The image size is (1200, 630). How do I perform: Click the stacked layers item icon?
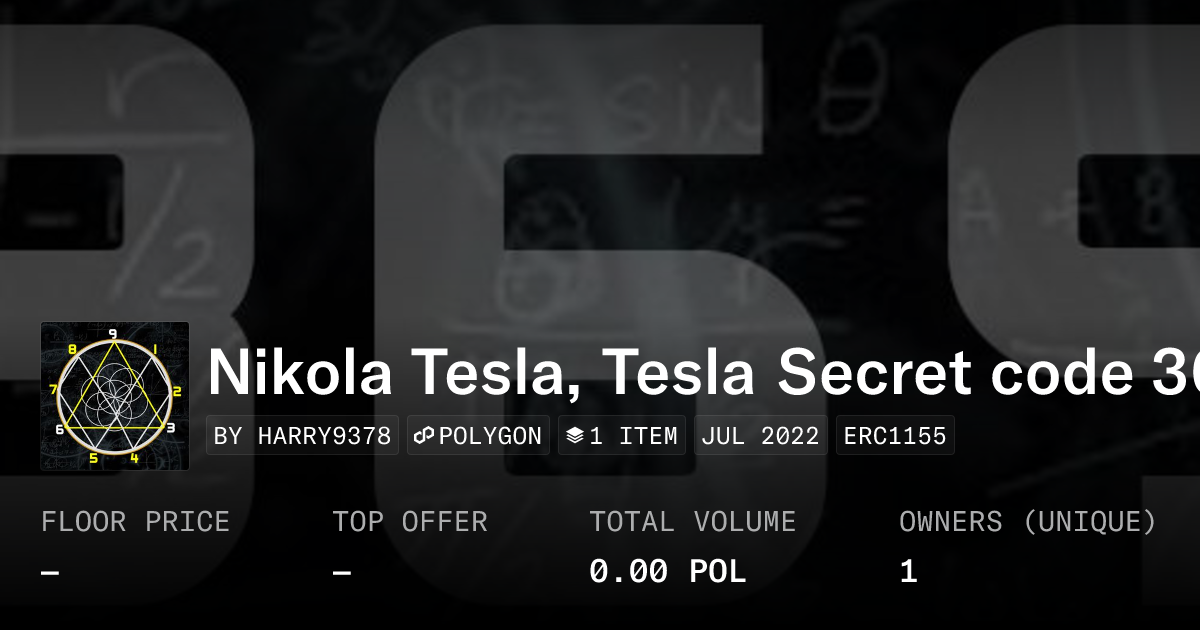[x=575, y=436]
